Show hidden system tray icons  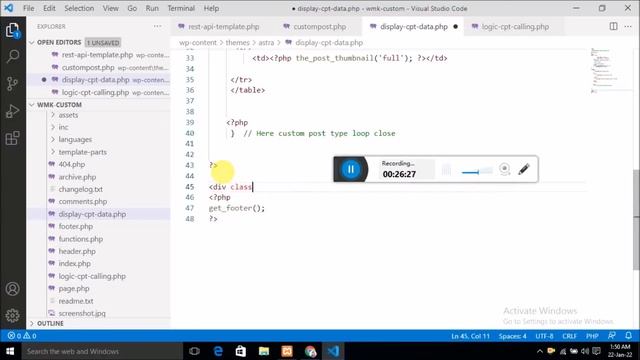pyautogui.click(x=540, y=351)
